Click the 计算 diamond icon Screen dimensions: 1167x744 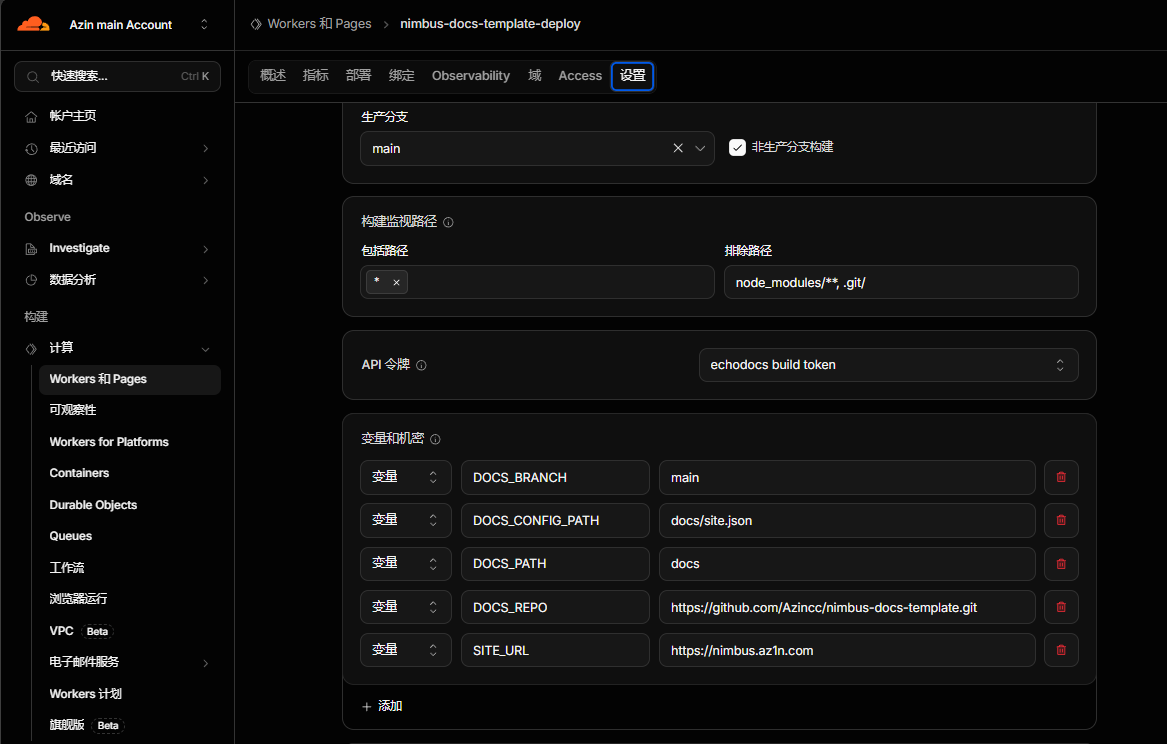point(31,348)
